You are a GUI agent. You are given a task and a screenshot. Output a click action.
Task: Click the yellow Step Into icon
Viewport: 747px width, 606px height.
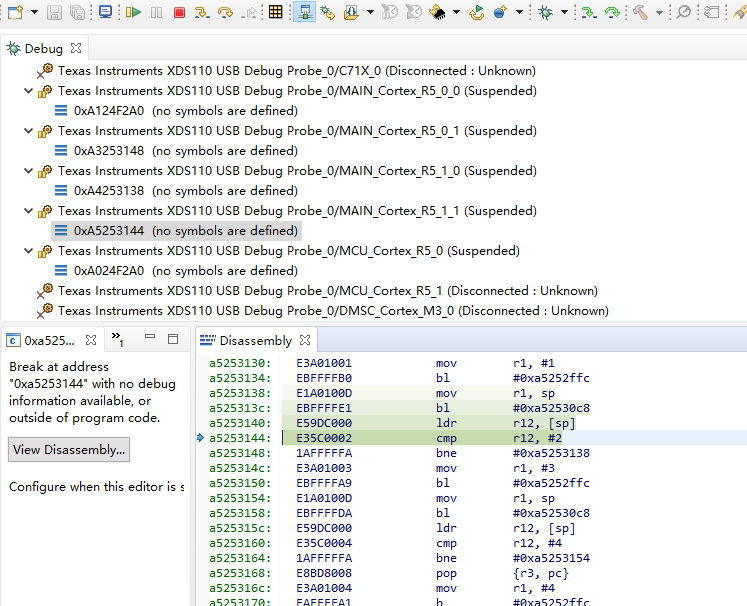(x=202, y=12)
